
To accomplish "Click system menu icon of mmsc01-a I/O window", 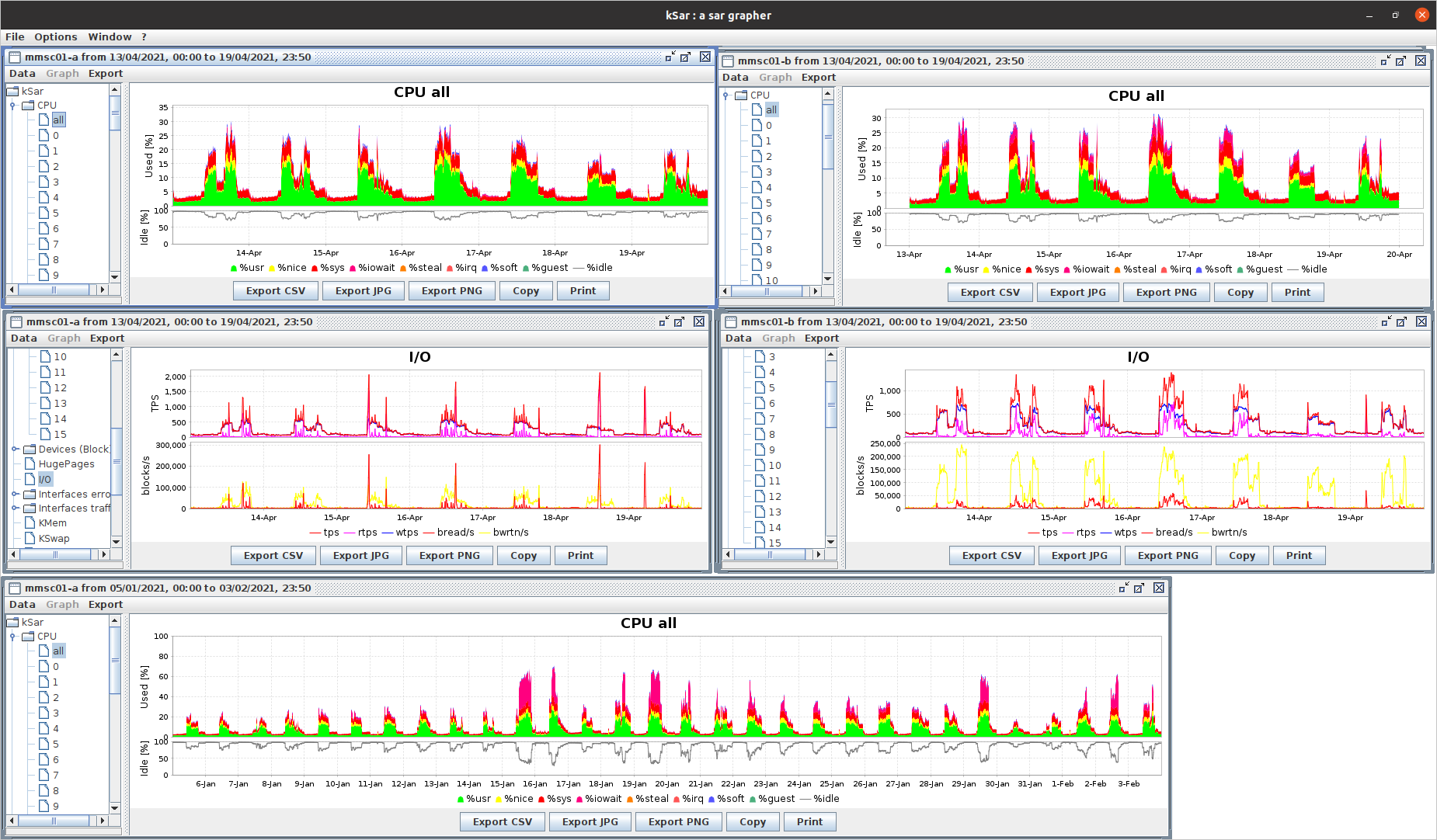I will [x=16, y=321].
